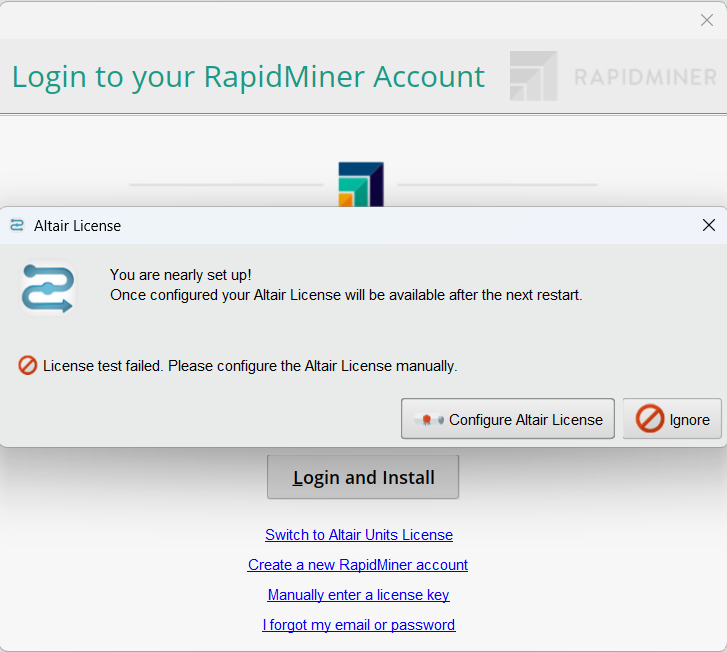Click the large Altair arrows logo in the dialog
This screenshot has height=652, width=727.
pos(48,288)
